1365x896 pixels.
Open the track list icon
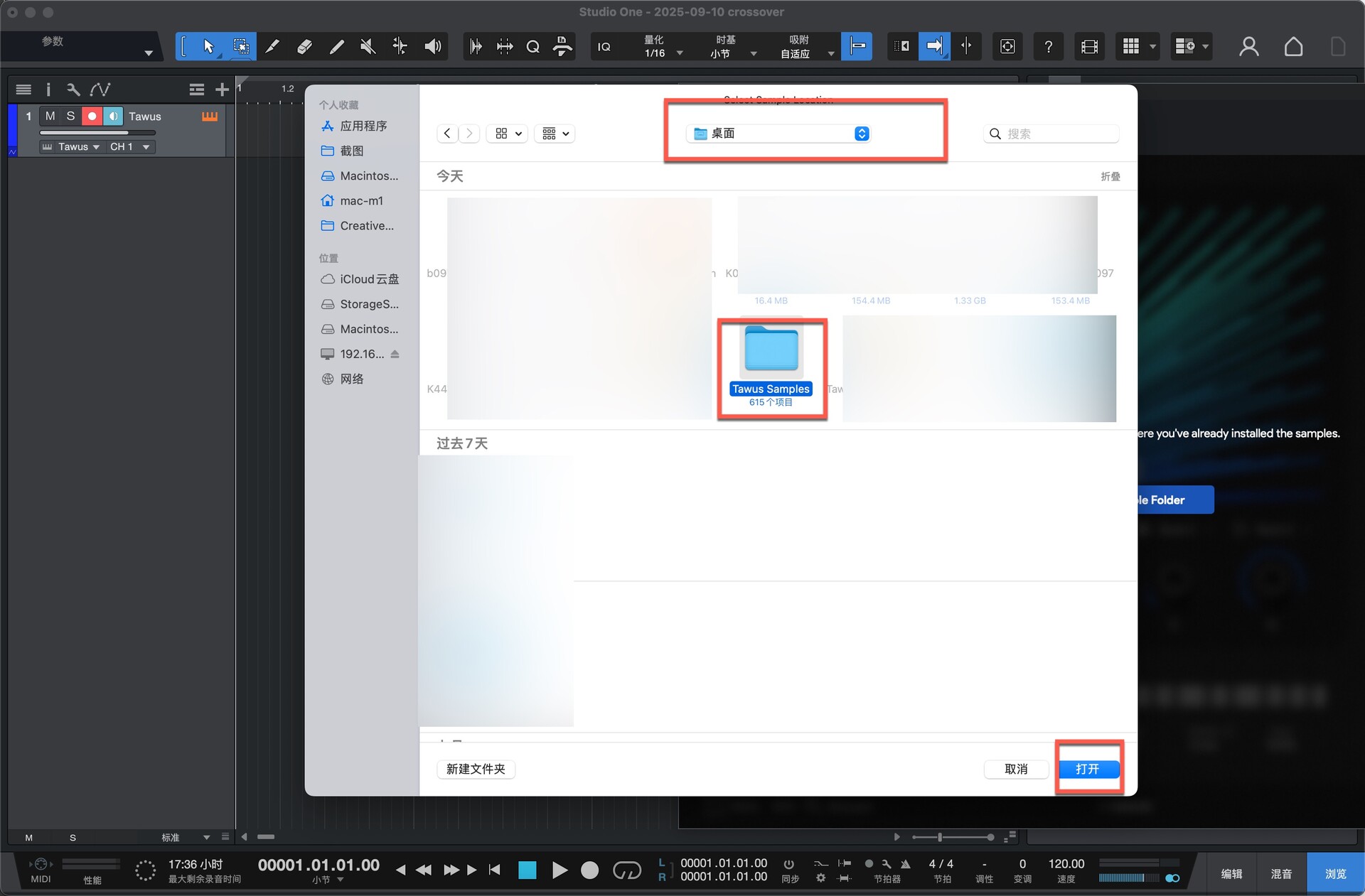click(23, 90)
